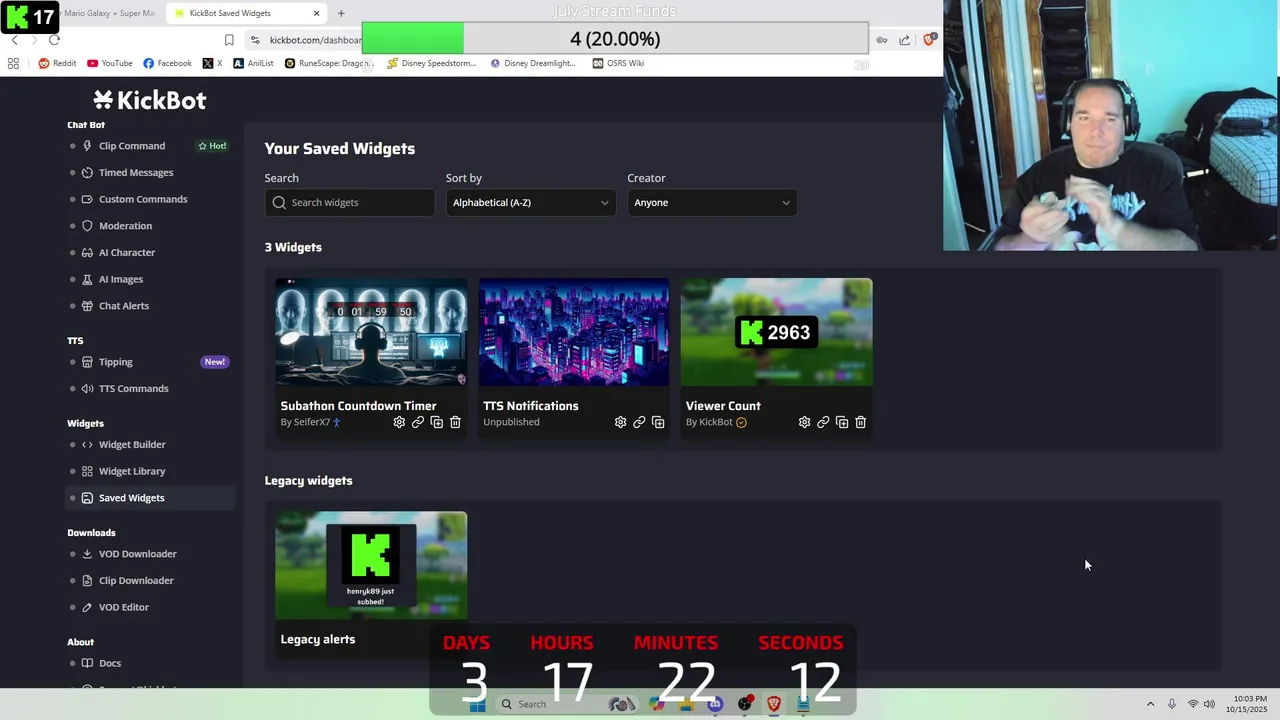1280x720 pixels.
Task: Open the system tray overflow chevron
Action: [1150, 704]
